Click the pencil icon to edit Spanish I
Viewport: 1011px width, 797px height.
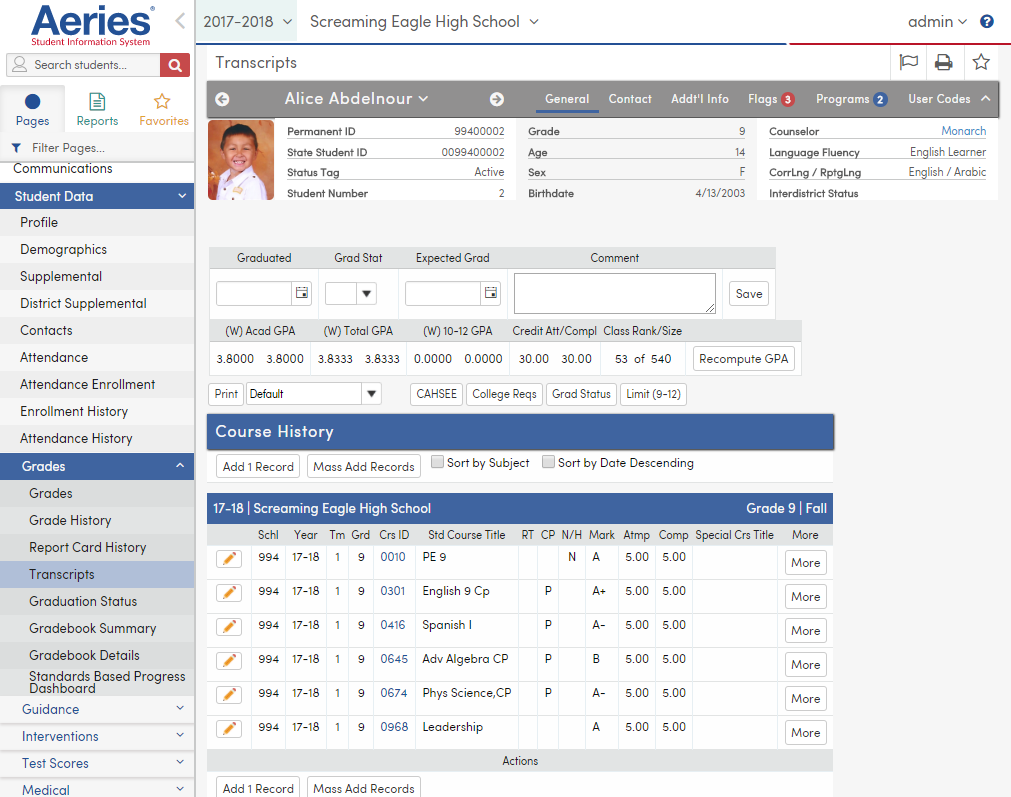(x=229, y=630)
